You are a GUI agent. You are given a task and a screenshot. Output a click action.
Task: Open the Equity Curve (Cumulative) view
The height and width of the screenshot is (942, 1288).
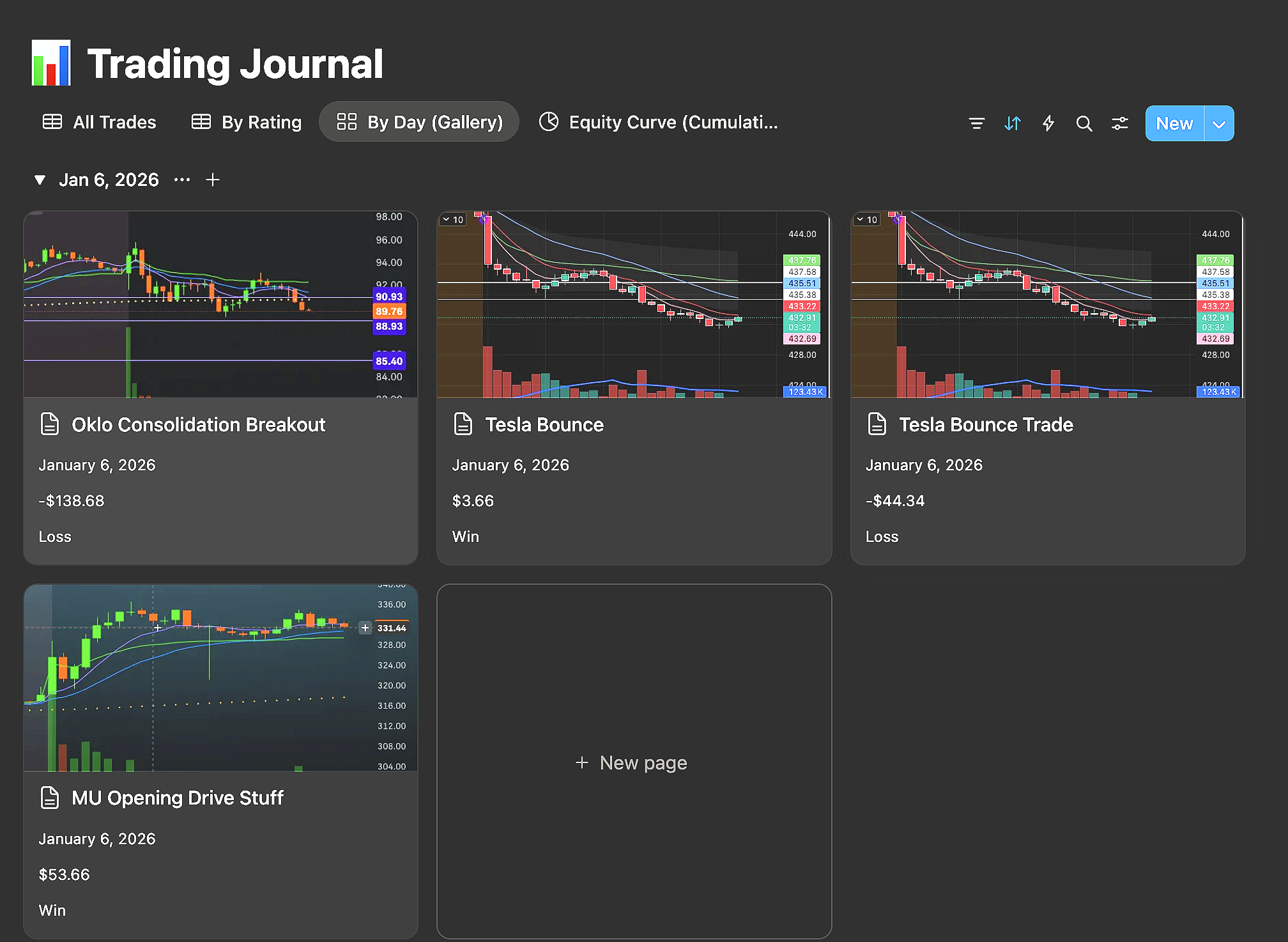[x=659, y=122]
